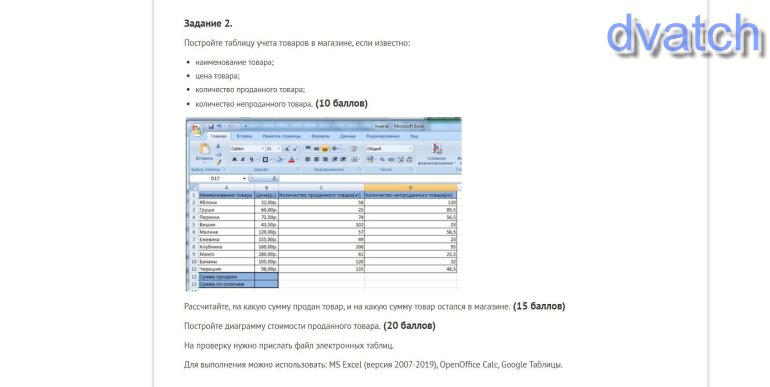Select the Данные ribbon tab in the Excel image
The height and width of the screenshot is (387, 770).
pyautogui.click(x=347, y=136)
